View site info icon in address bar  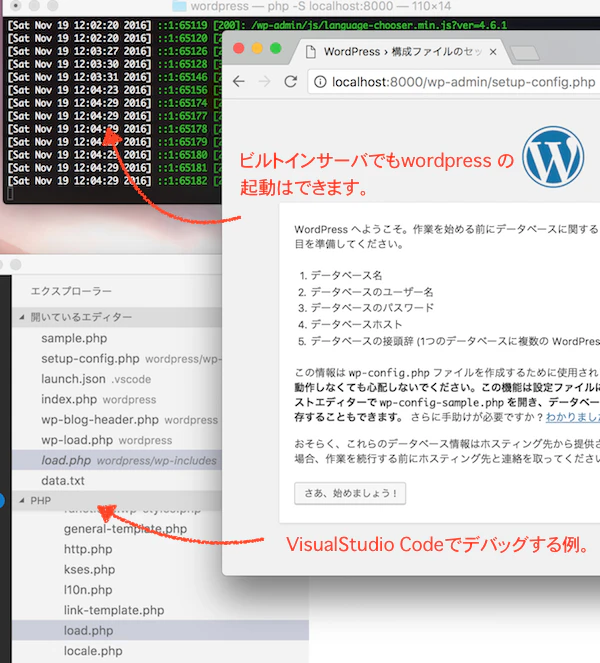click(320, 82)
